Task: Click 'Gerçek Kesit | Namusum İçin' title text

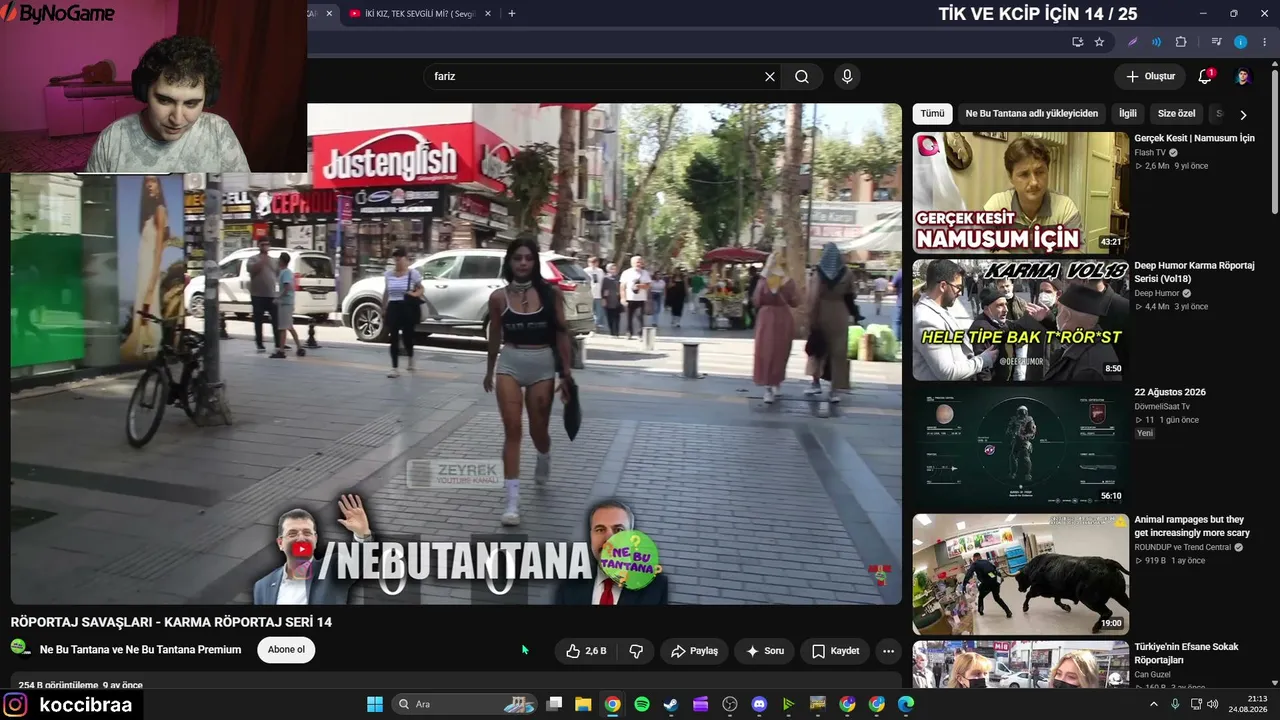Action: point(1194,138)
